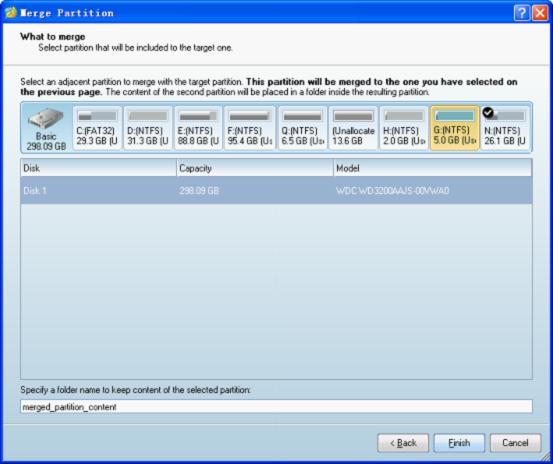
Task: Choose the E: NTFS 88.8 GB partition
Action: (x=198, y=128)
